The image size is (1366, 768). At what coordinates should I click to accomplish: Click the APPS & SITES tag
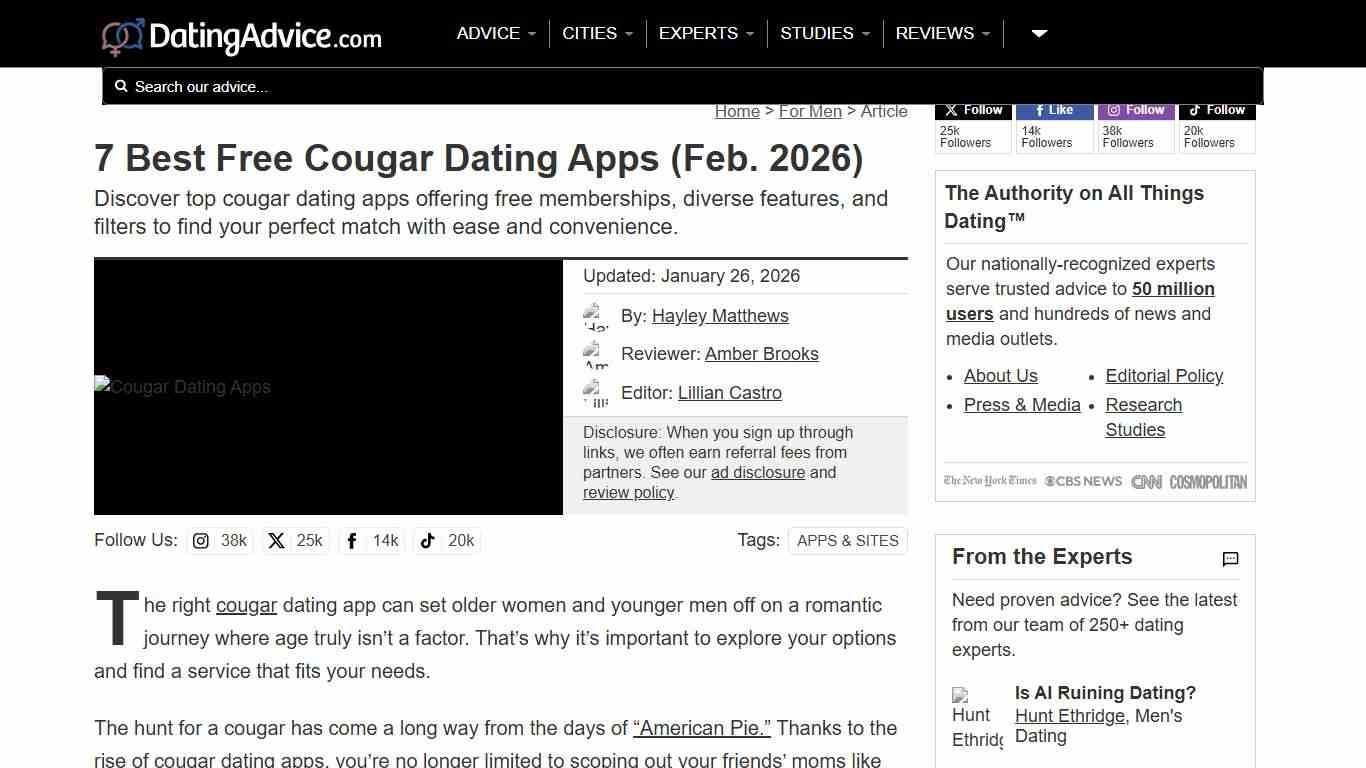coord(847,540)
